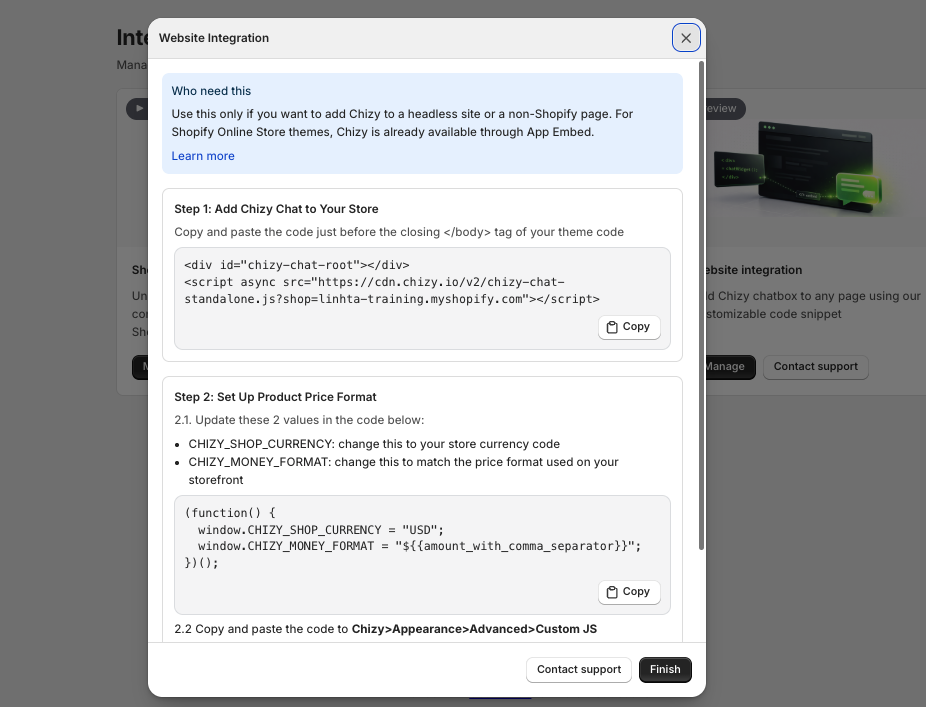Copy the Step 2 price format code
926x707 pixels.
pyautogui.click(x=629, y=592)
